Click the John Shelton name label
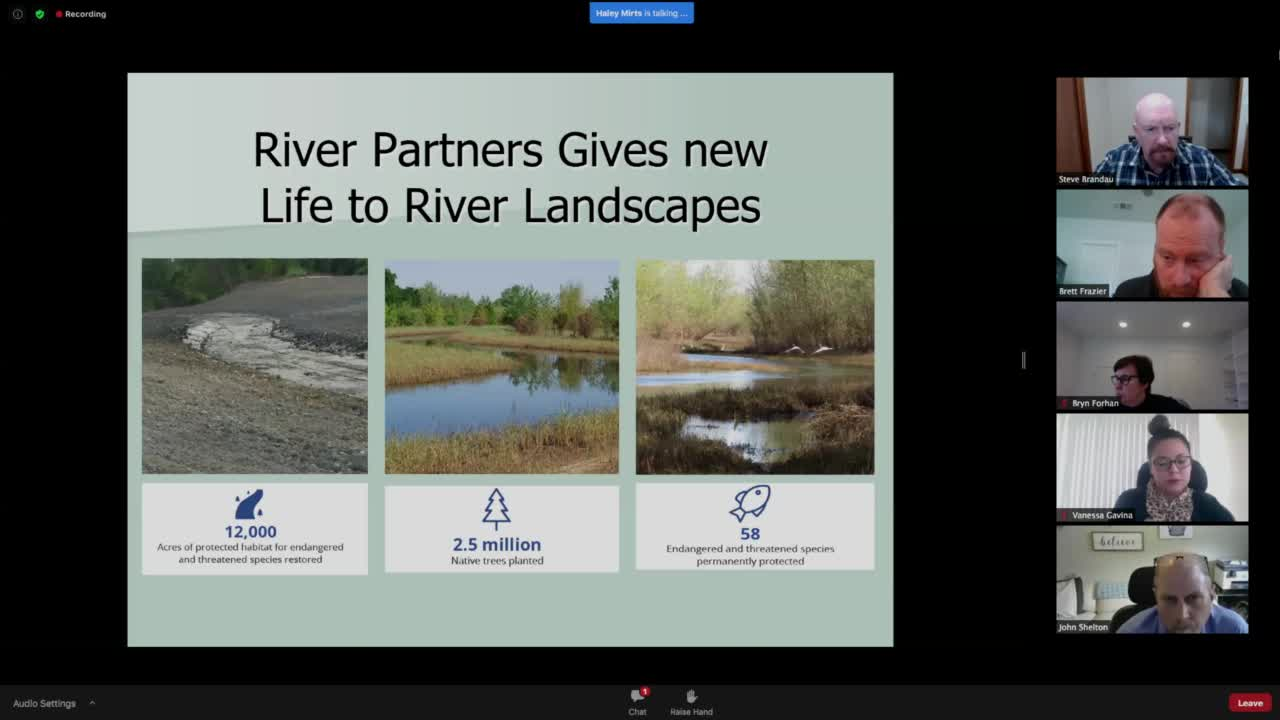 coord(1083,627)
